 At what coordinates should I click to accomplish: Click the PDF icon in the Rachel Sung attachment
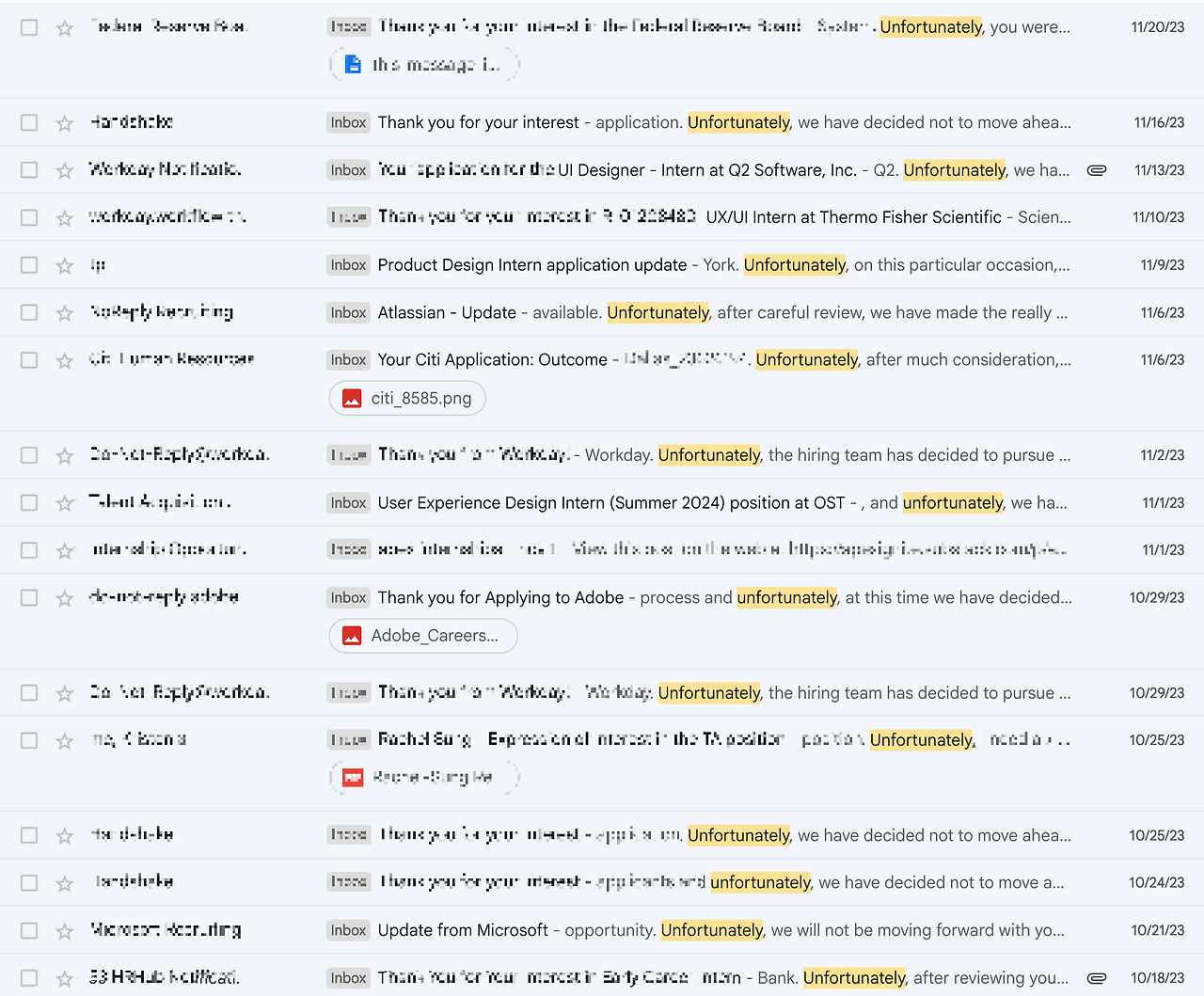[x=351, y=778]
